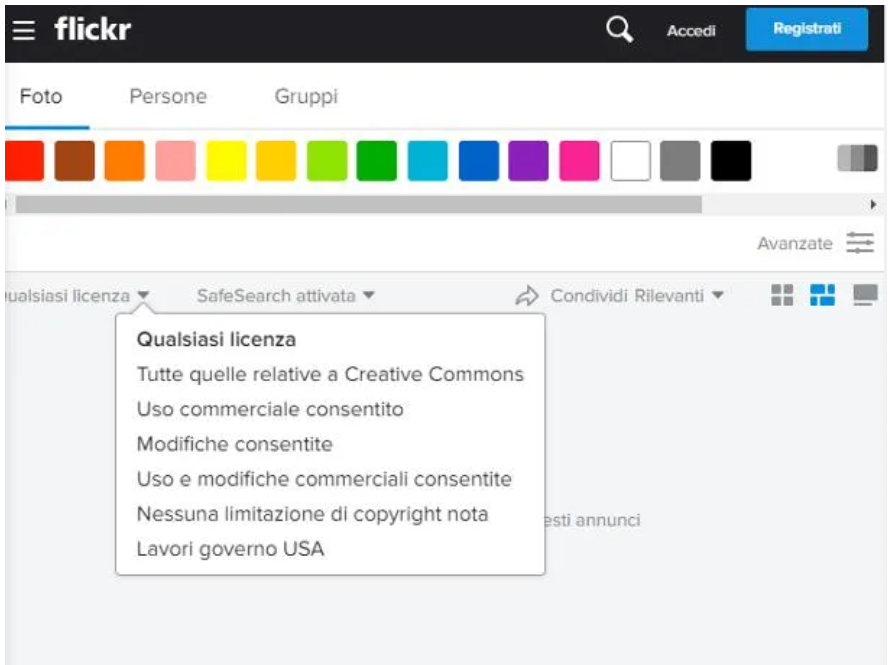The height and width of the screenshot is (665, 888).
Task: Select the white color swatch
Action: (x=630, y=161)
